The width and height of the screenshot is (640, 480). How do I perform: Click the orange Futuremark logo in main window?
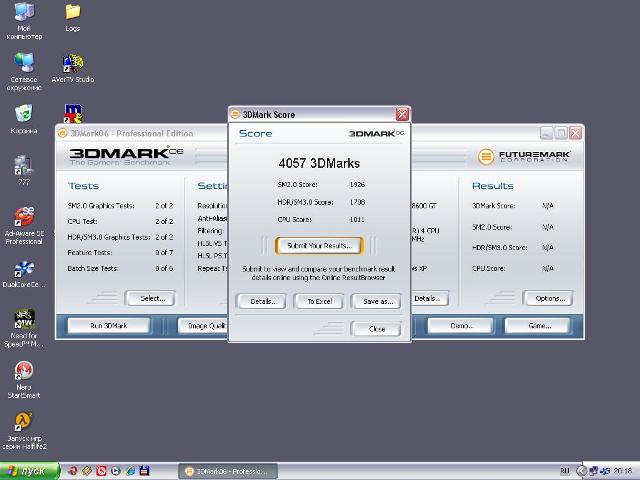(486, 156)
